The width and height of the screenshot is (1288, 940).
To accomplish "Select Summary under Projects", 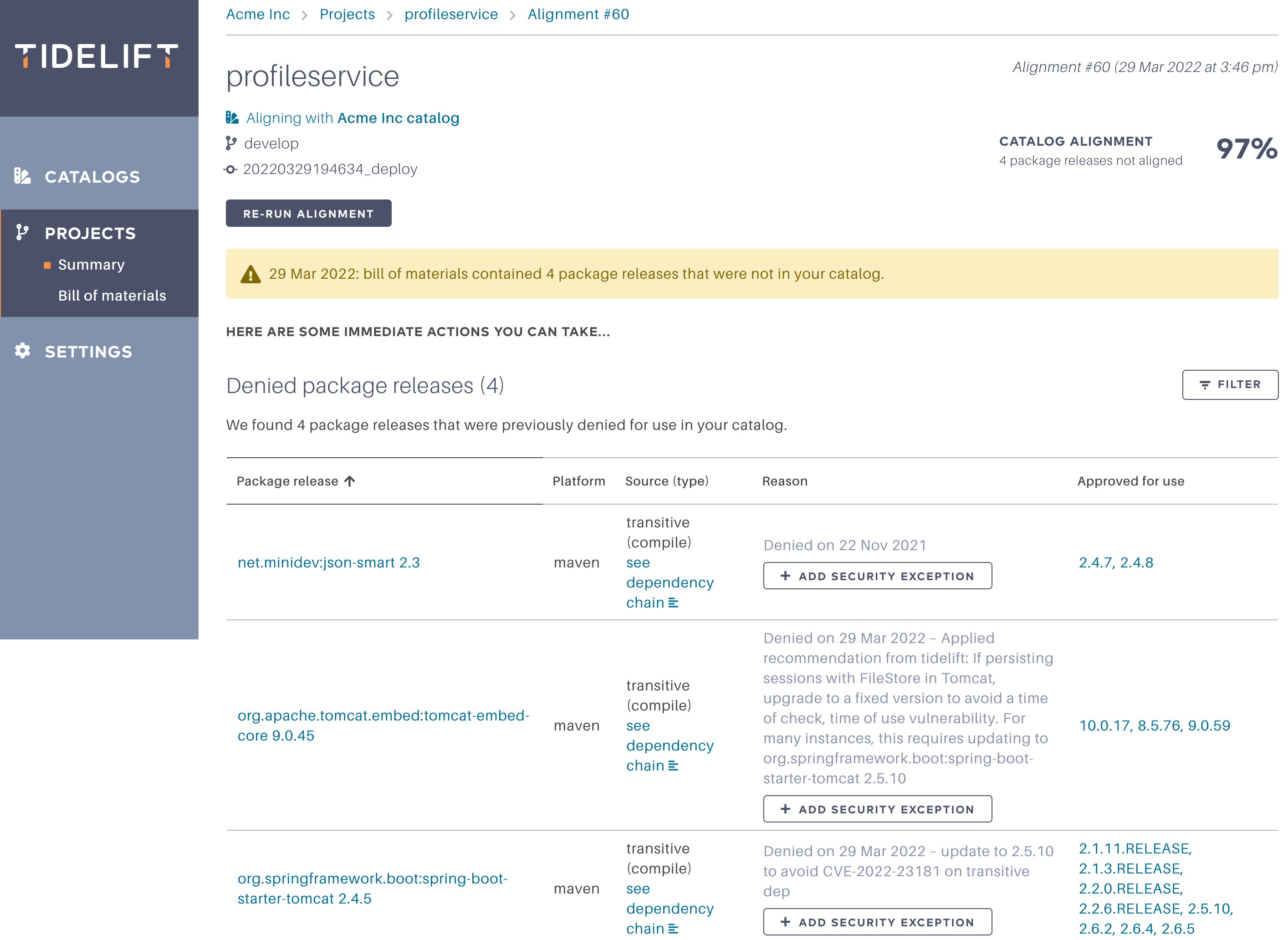I will 91,265.
